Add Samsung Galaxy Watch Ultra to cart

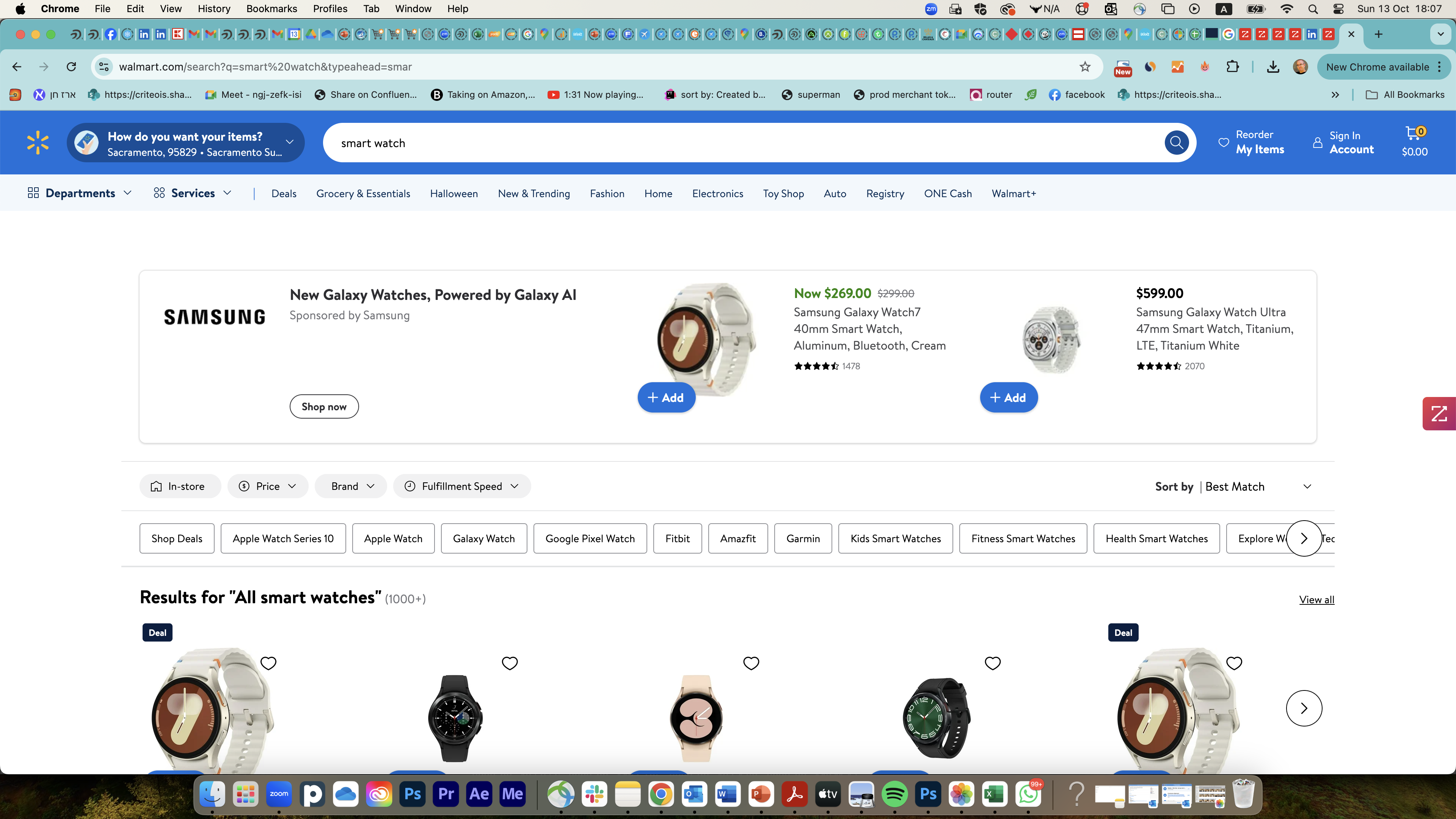(1009, 397)
